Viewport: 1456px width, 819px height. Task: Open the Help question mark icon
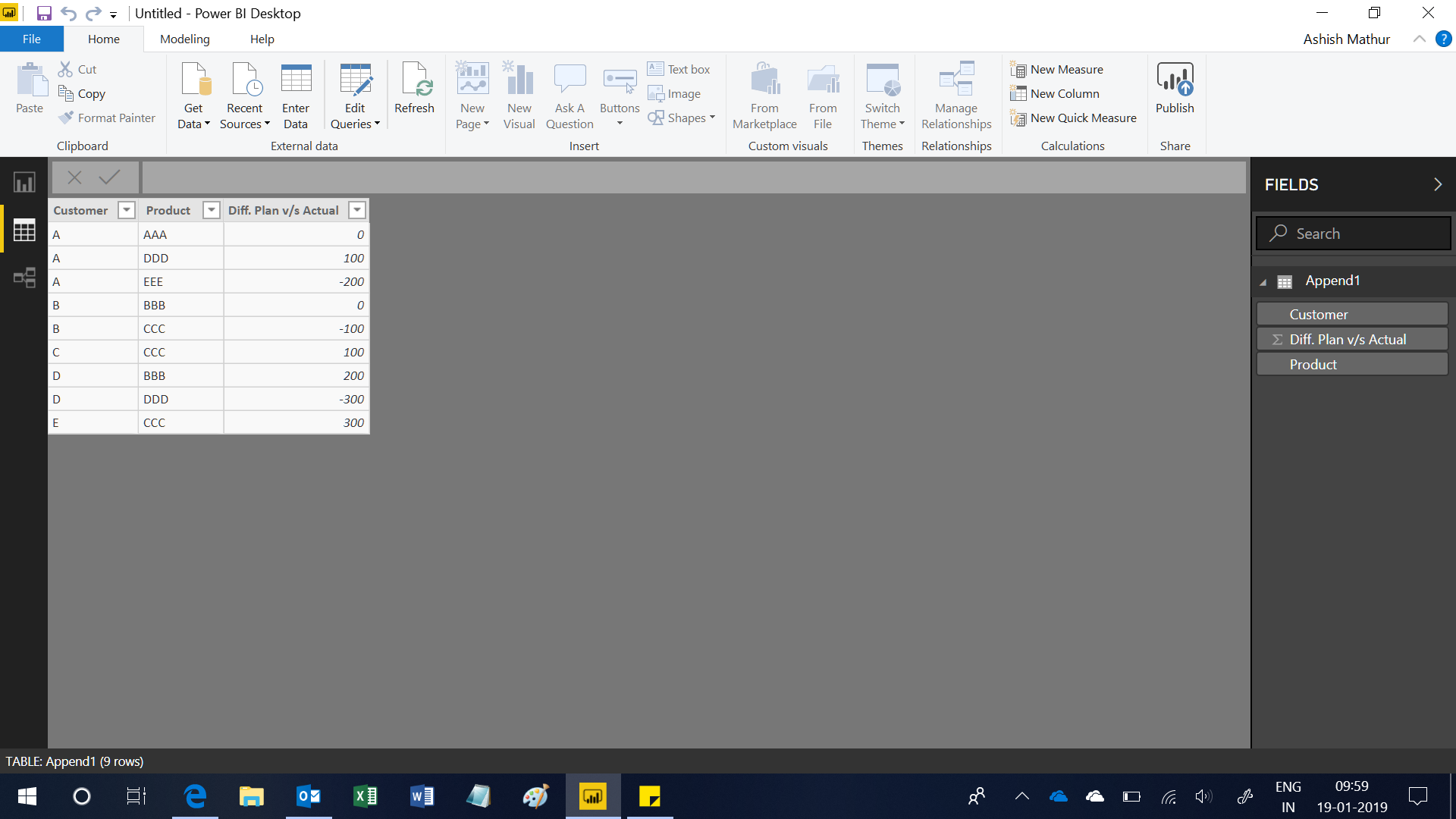coord(1443,39)
